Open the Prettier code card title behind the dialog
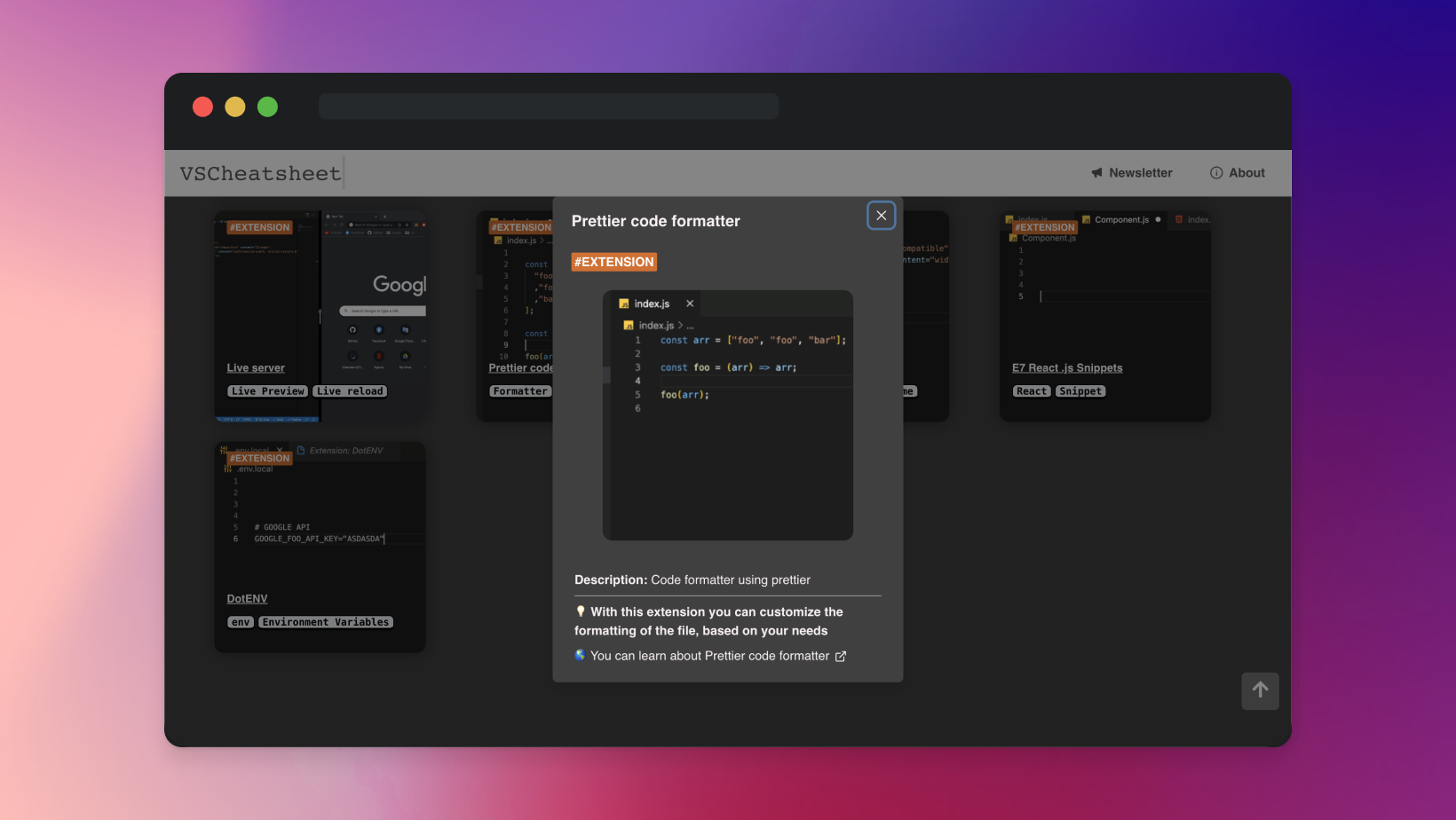 click(521, 368)
